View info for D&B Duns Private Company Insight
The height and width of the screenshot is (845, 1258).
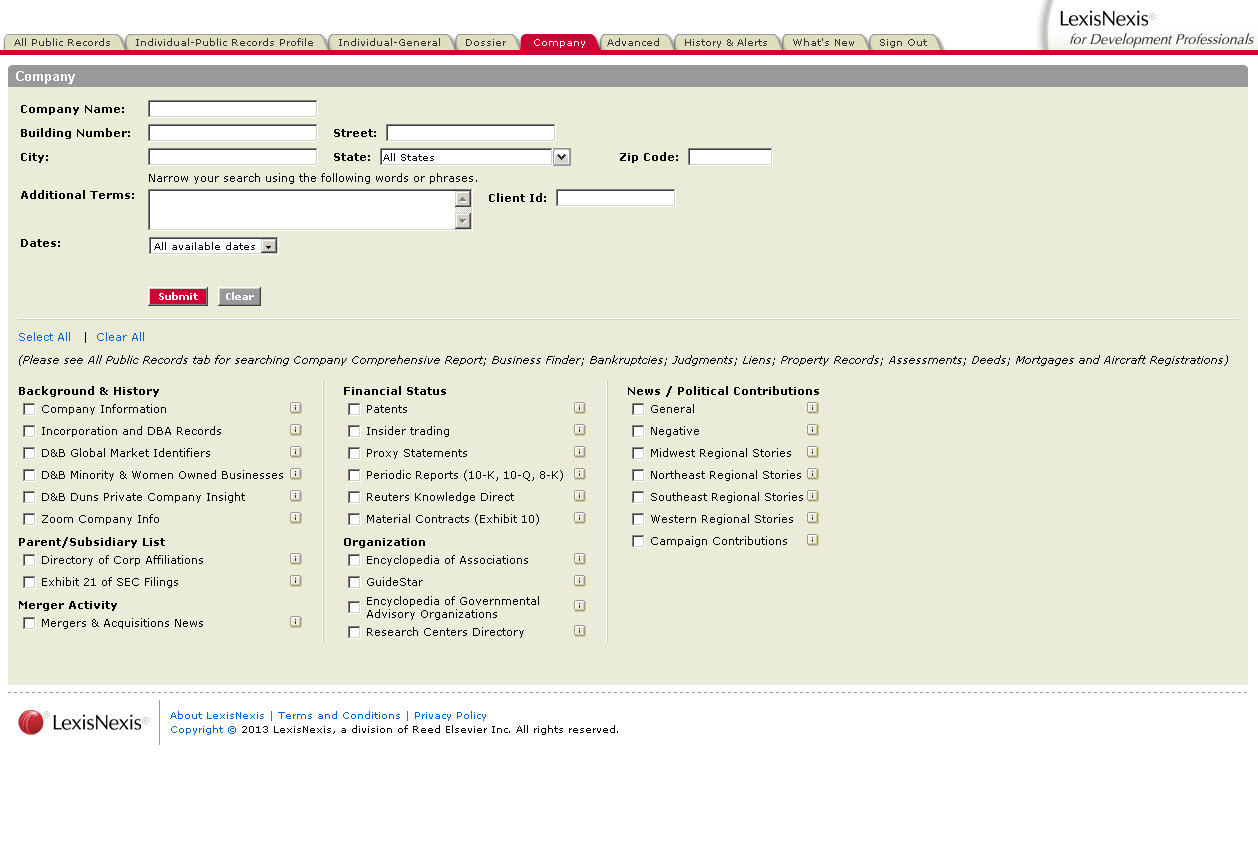tap(296, 496)
